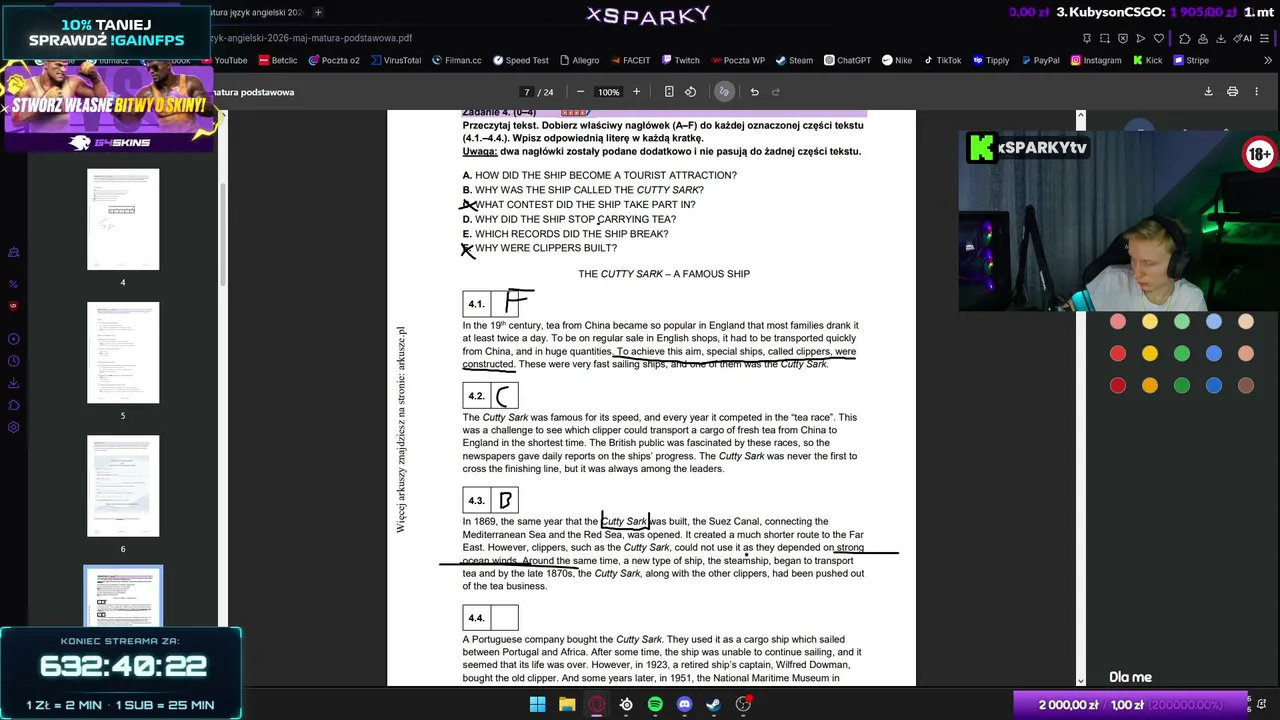Screen dimensions: 1280x720
Task: Open the player icon in browser sidebar
Action: point(14,339)
